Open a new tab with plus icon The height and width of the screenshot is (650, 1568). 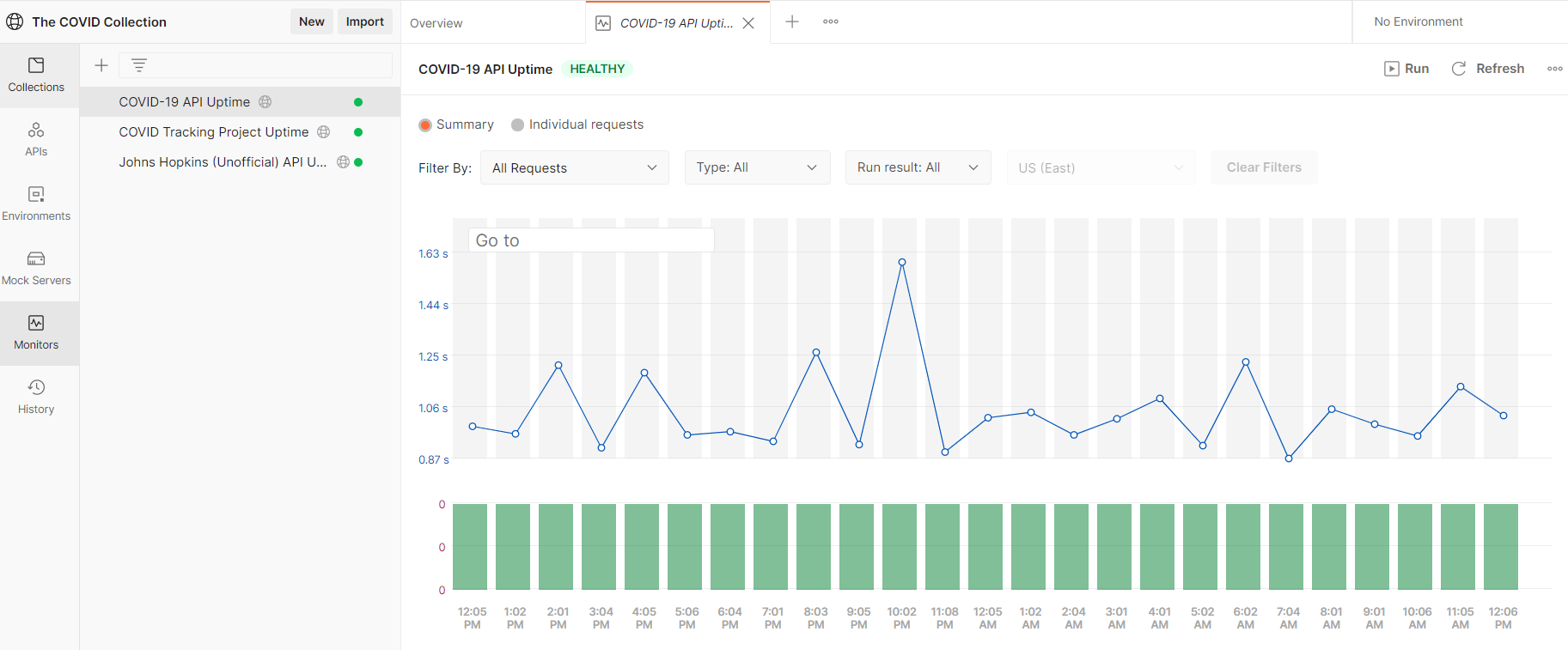pos(792,21)
